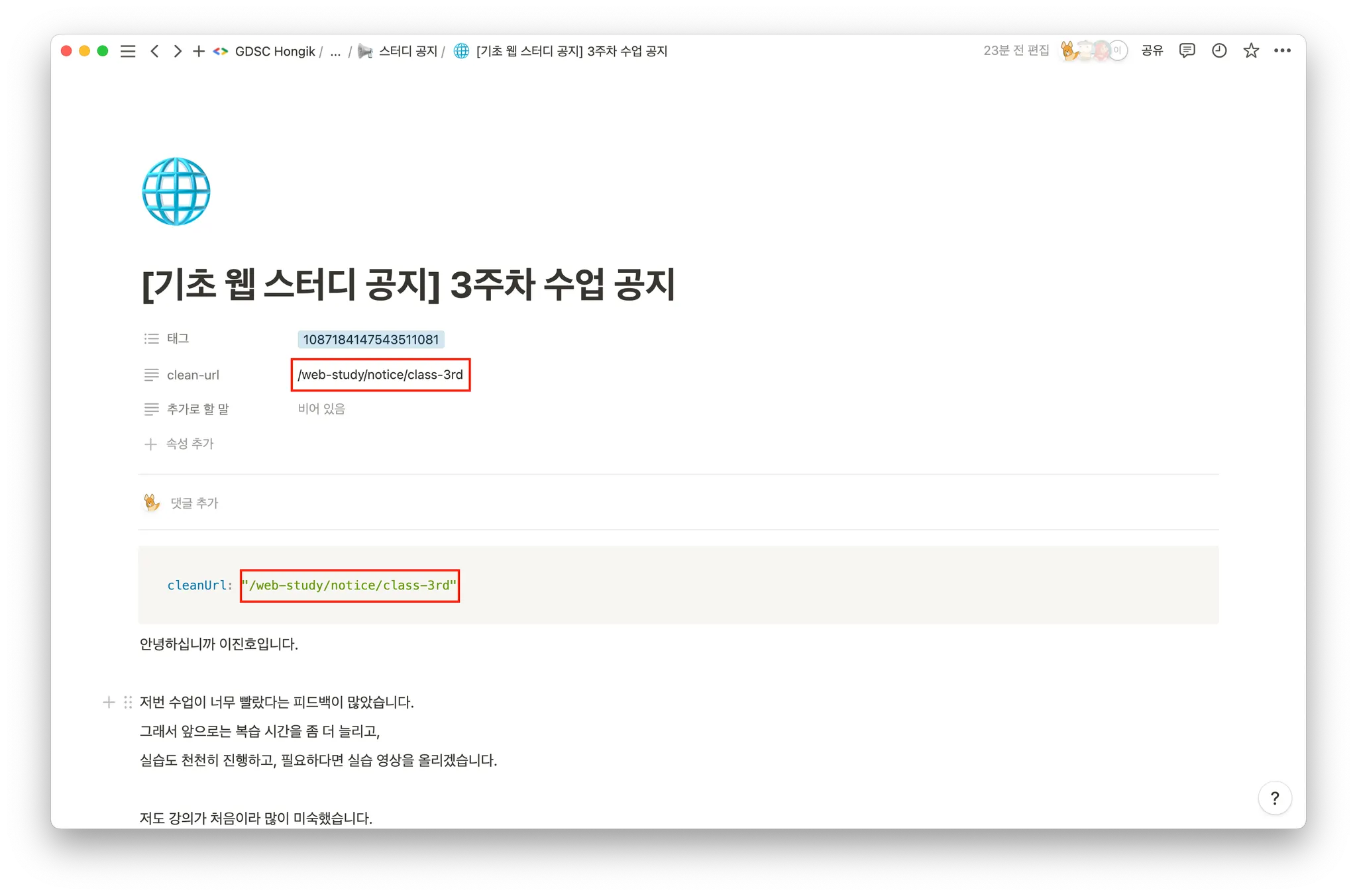Click the 공유 share button

coord(1152,50)
